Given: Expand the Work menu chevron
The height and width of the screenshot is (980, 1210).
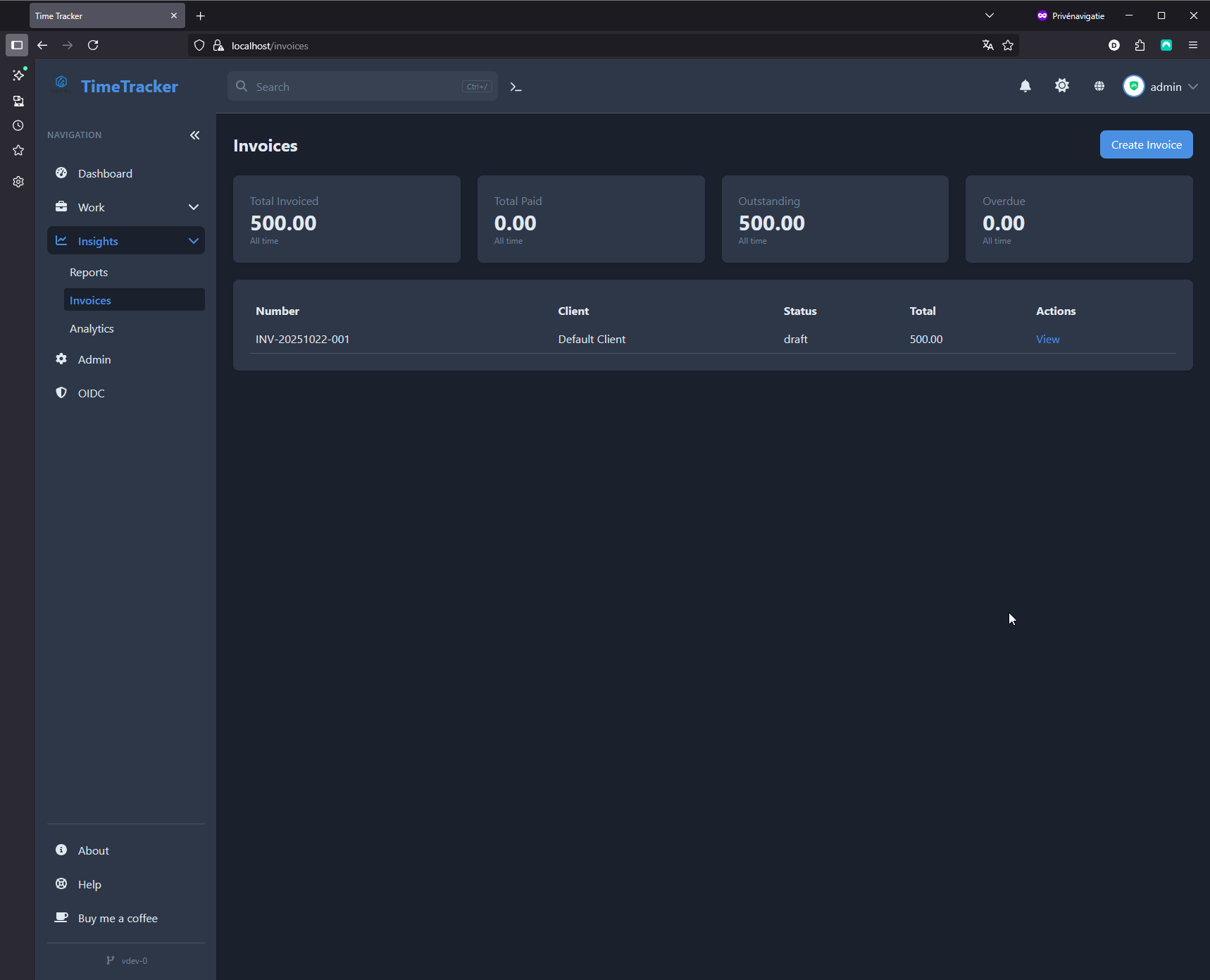Looking at the screenshot, I should point(193,207).
